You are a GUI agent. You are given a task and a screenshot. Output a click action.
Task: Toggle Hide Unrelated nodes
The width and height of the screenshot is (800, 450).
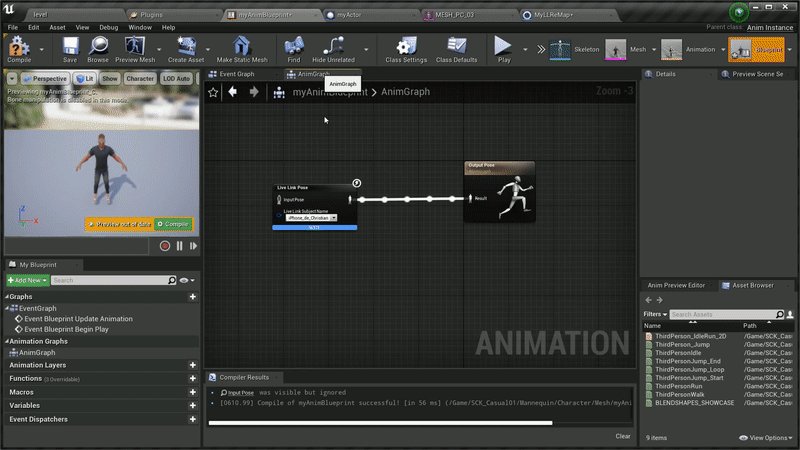click(334, 49)
